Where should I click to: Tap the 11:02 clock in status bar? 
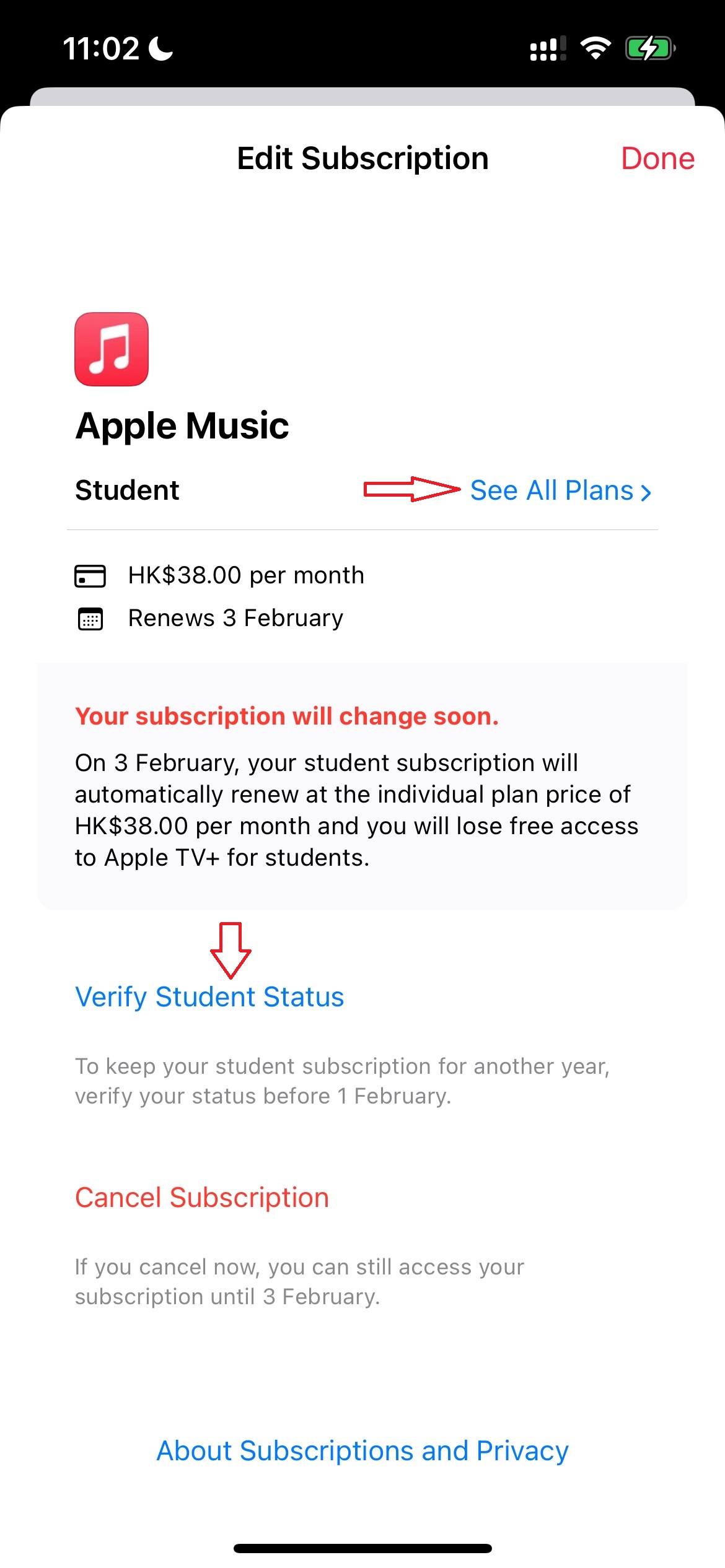coord(102,48)
